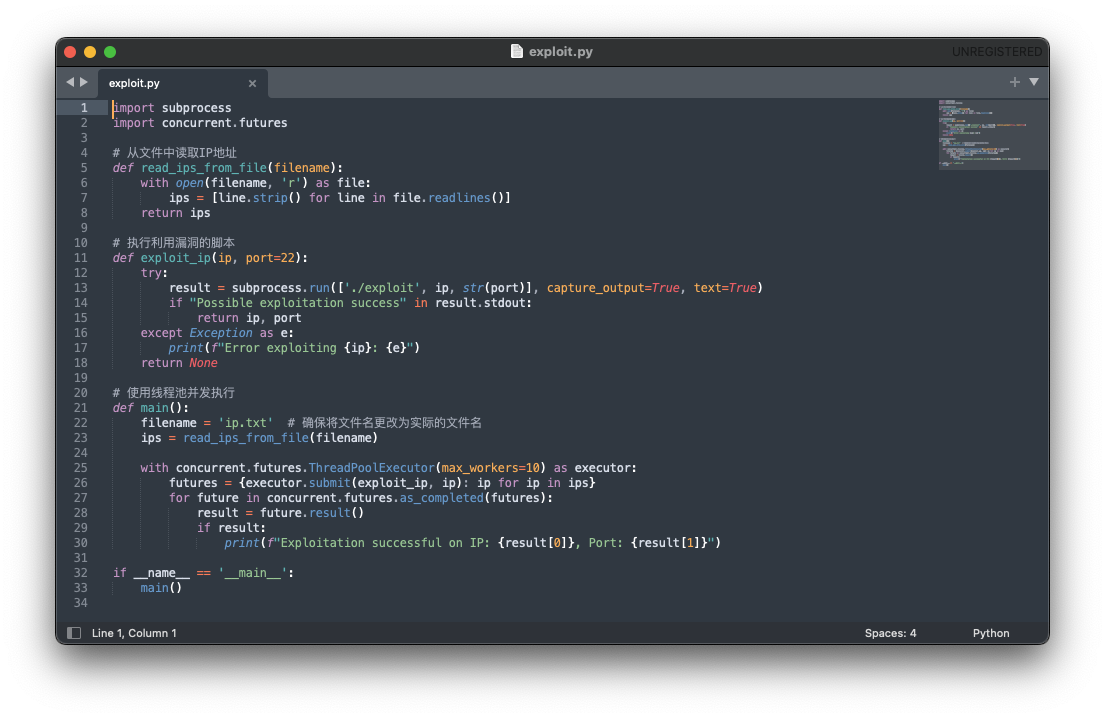1105x718 pixels.
Task: Click 'concurrent.futures' on line 2
Action: click(x=225, y=123)
